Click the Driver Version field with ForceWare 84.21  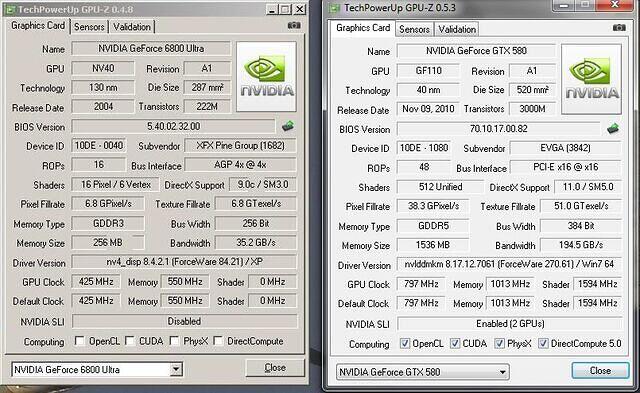pos(184,262)
